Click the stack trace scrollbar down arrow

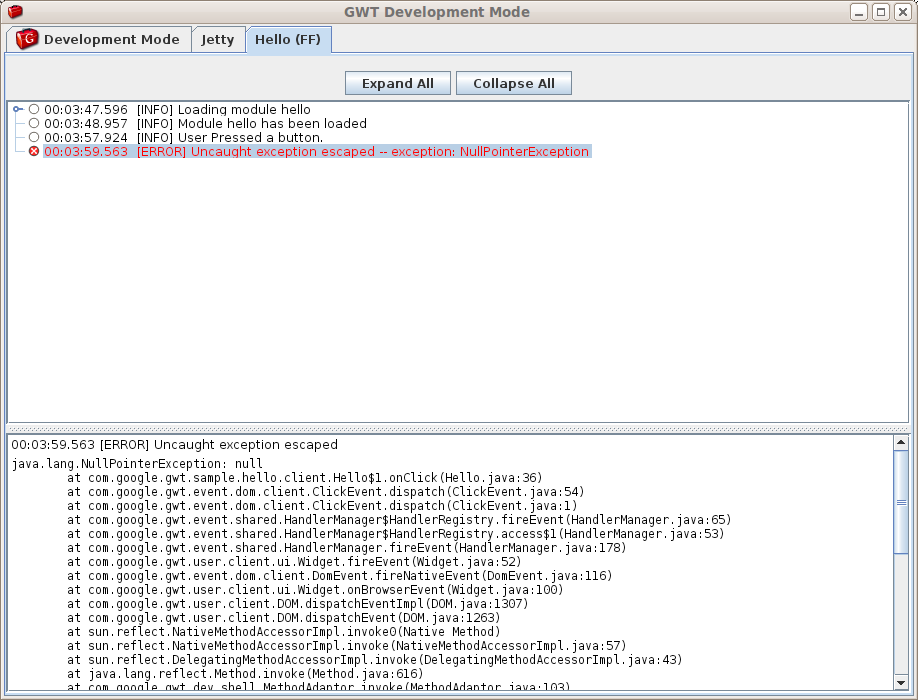click(x=901, y=682)
